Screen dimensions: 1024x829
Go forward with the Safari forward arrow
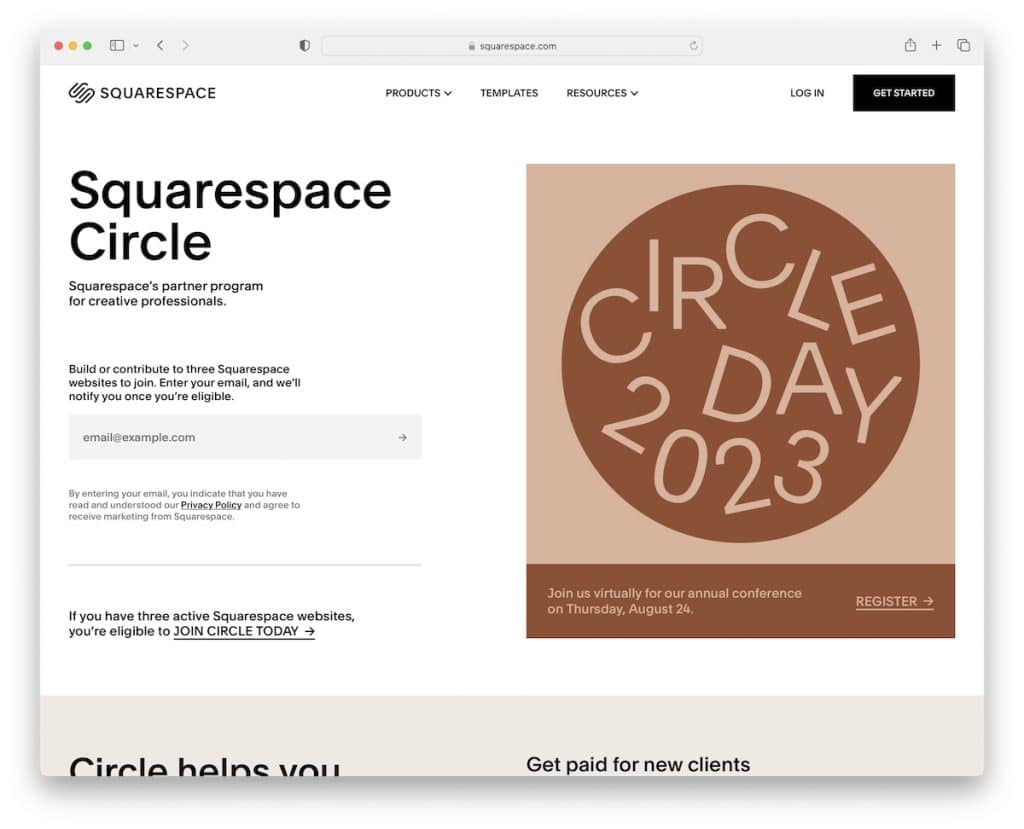185,45
